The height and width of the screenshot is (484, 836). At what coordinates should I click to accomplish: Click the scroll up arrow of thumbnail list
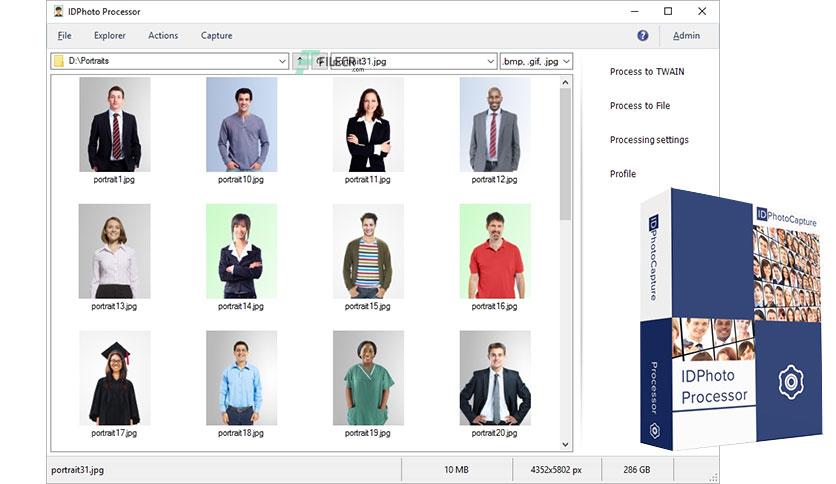pos(565,83)
